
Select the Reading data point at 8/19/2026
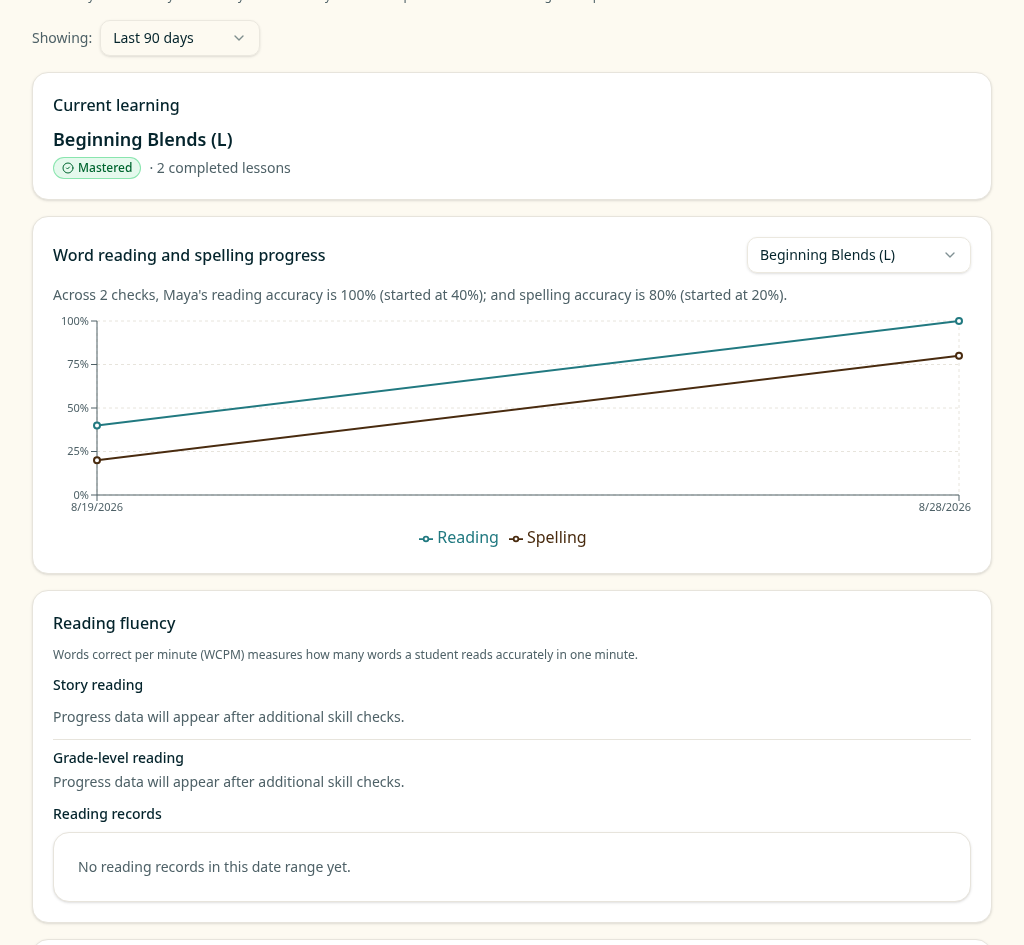pyautogui.click(x=97, y=426)
